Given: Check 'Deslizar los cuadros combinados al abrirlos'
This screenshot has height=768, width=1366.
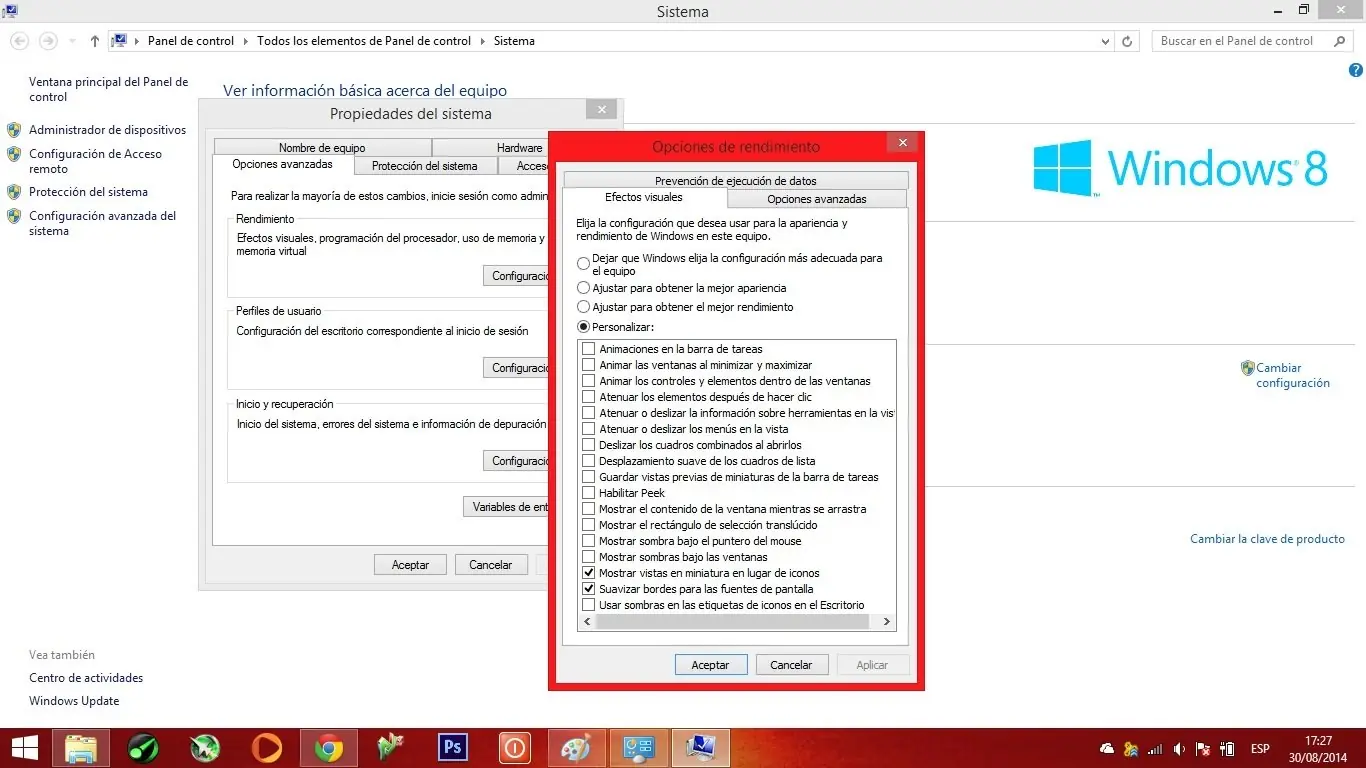Looking at the screenshot, I should click(589, 445).
